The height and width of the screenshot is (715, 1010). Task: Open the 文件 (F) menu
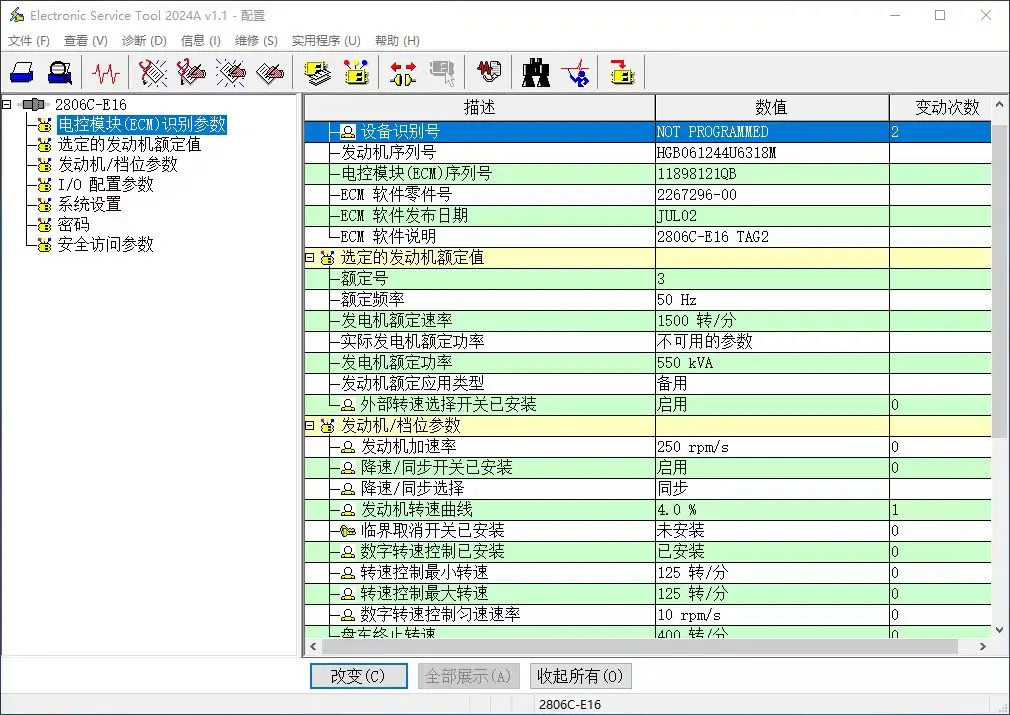[x=29, y=41]
